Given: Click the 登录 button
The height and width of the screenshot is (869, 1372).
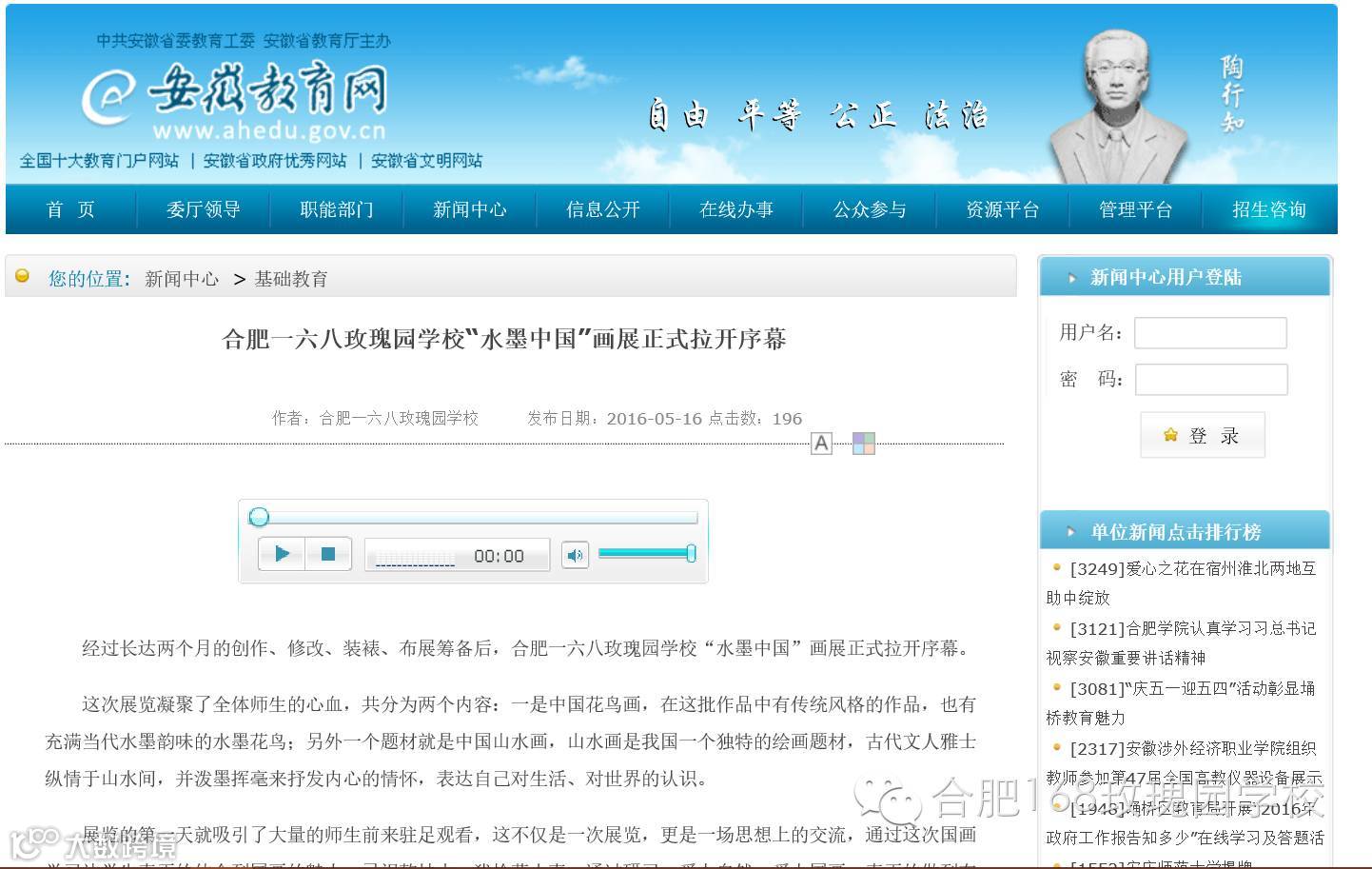Looking at the screenshot, I should [x=1203, y=436].
